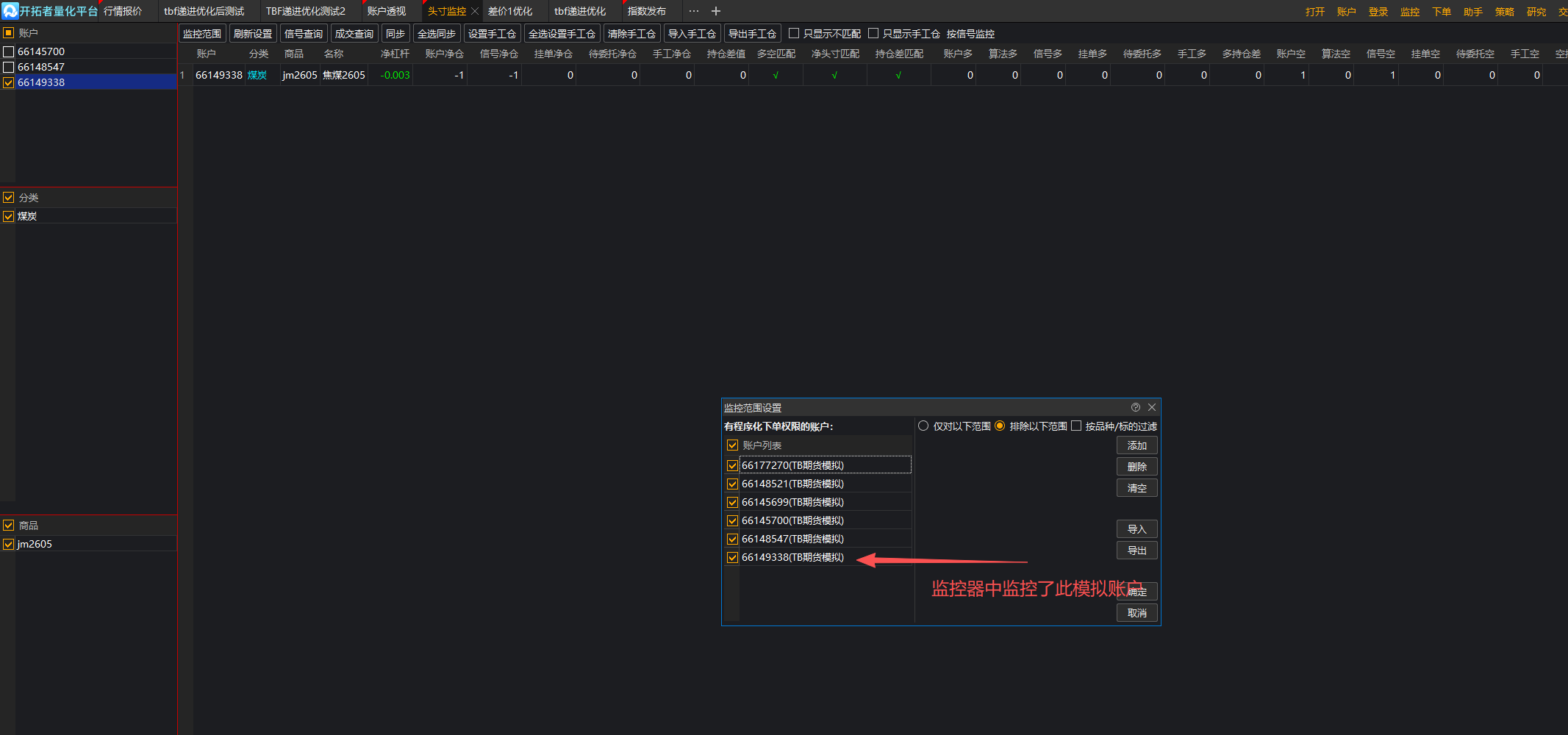Open help in 监控范围设置 dialog
The width and height of the screenshot is (1568, 735).
tap(1136, 407)
